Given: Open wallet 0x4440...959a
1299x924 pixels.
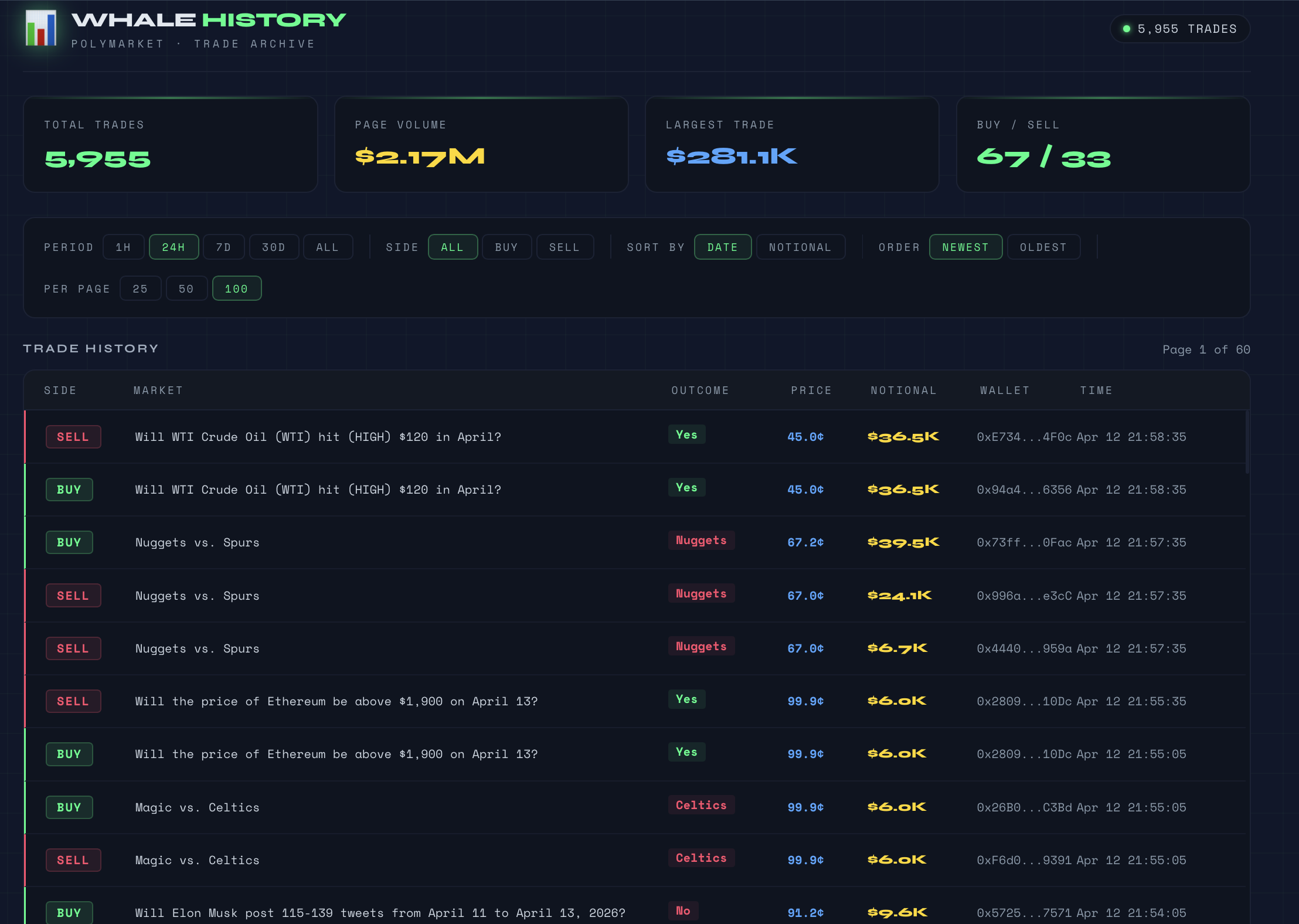Looking at the screenshot, I should click(1024, 648).
